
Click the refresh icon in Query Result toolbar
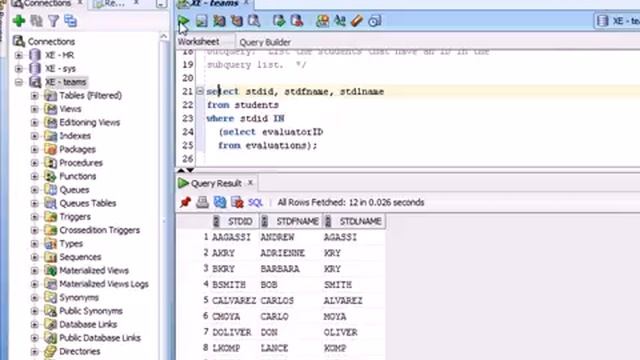220,202
